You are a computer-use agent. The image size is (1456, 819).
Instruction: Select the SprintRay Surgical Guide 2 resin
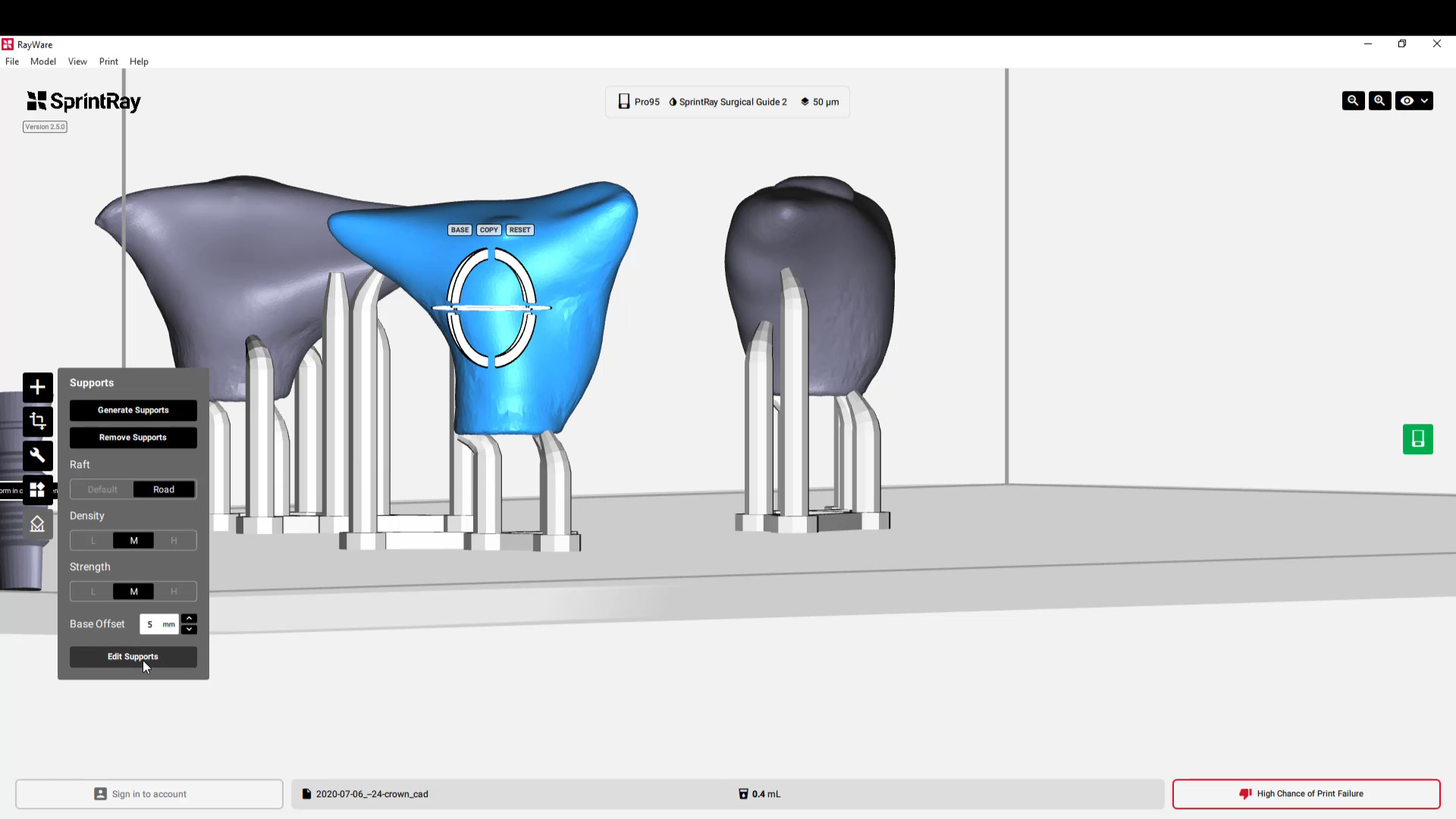[x=728, y=102]
